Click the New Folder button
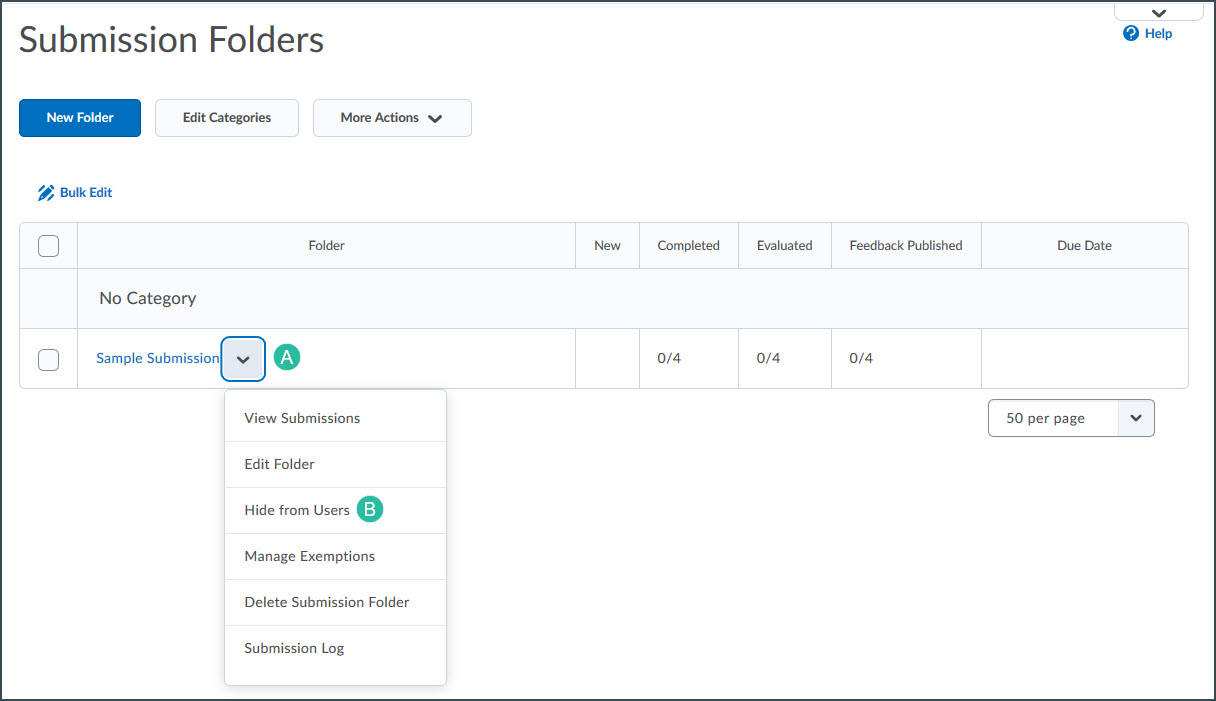This screenshot has width=1216, height=701. pos(79,117)
